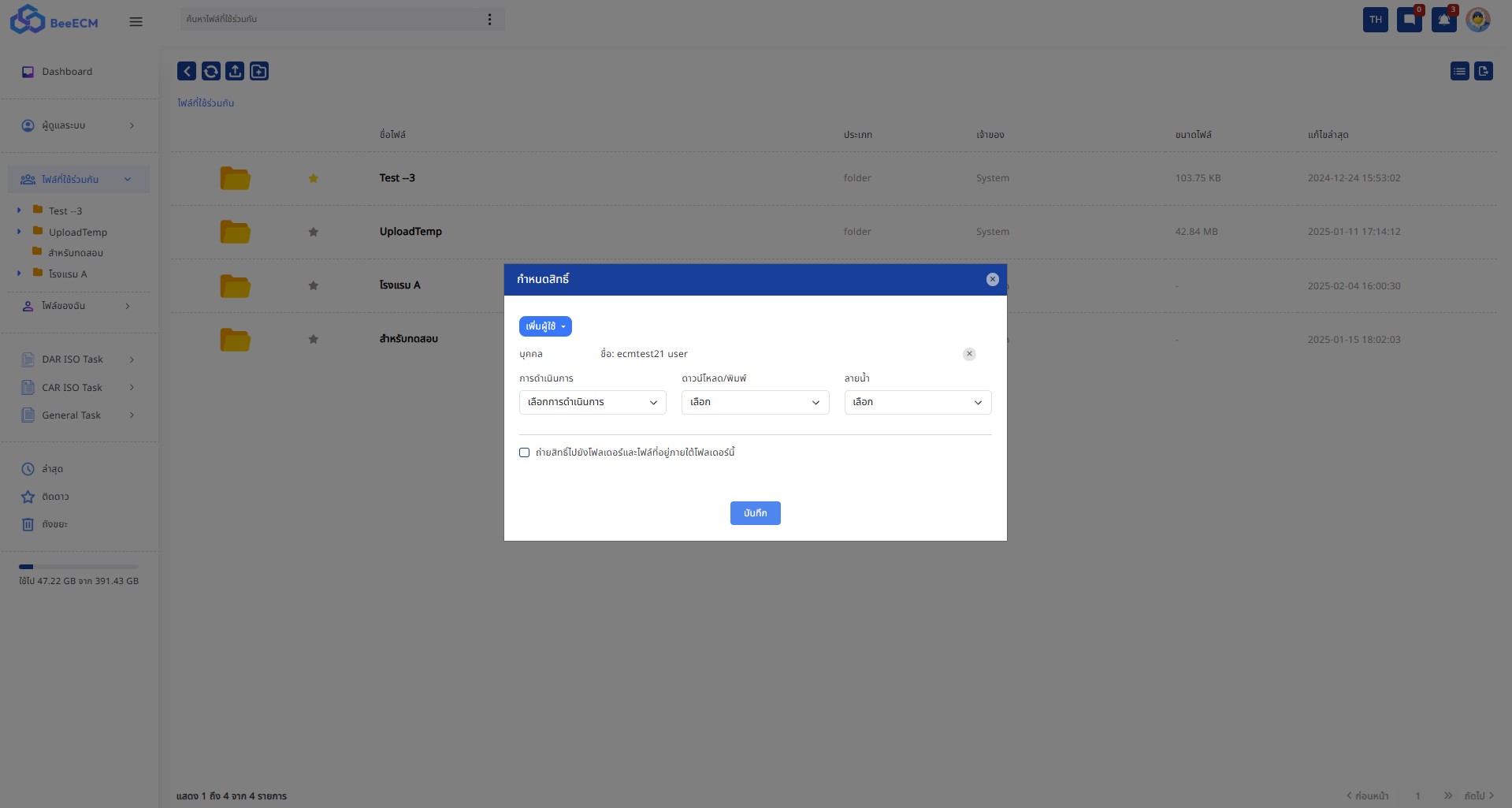Click the เพิ่มผู้ใช้ add user button
1512x808 pixels.
click(x=545, y=326)
